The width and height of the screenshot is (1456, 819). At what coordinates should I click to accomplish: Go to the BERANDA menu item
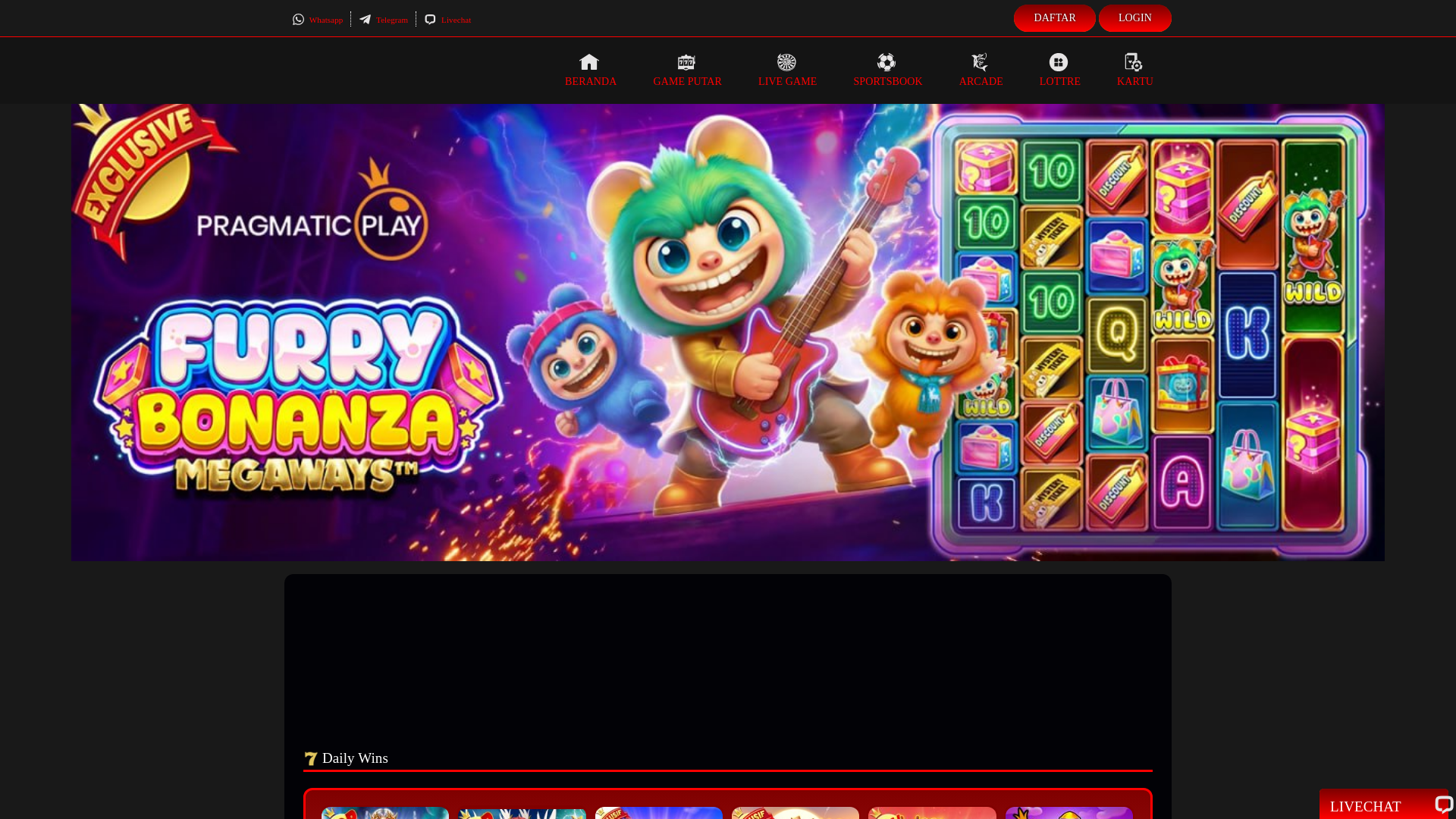pos(591,81)
